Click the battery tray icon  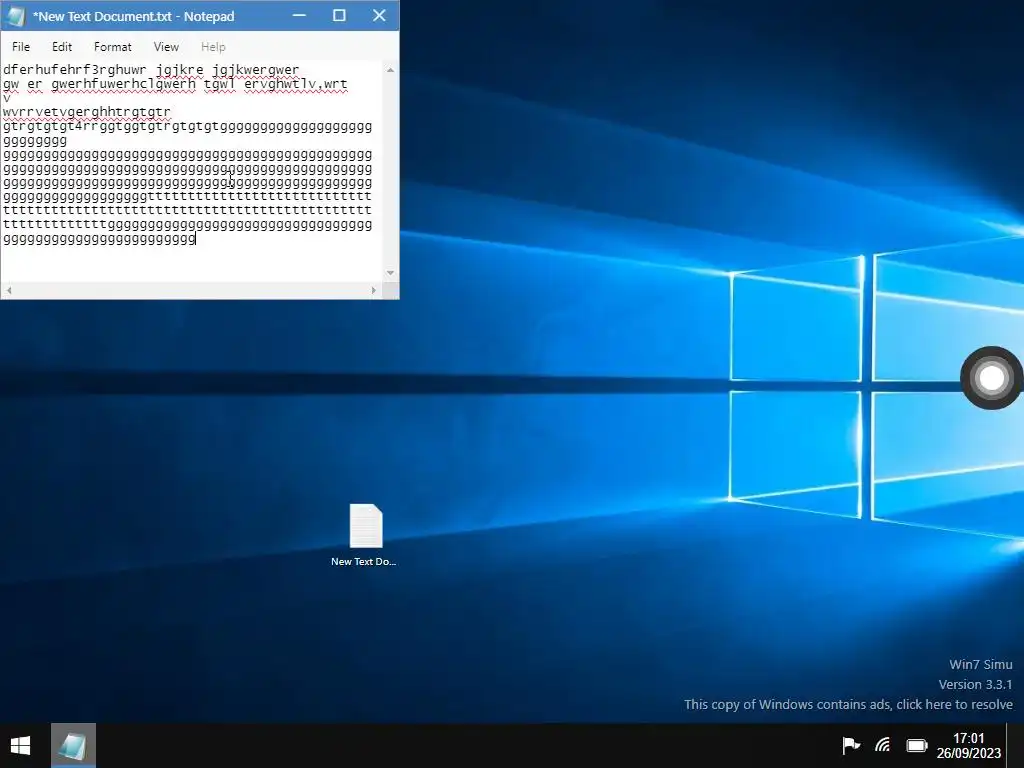(x=917, y=745)
